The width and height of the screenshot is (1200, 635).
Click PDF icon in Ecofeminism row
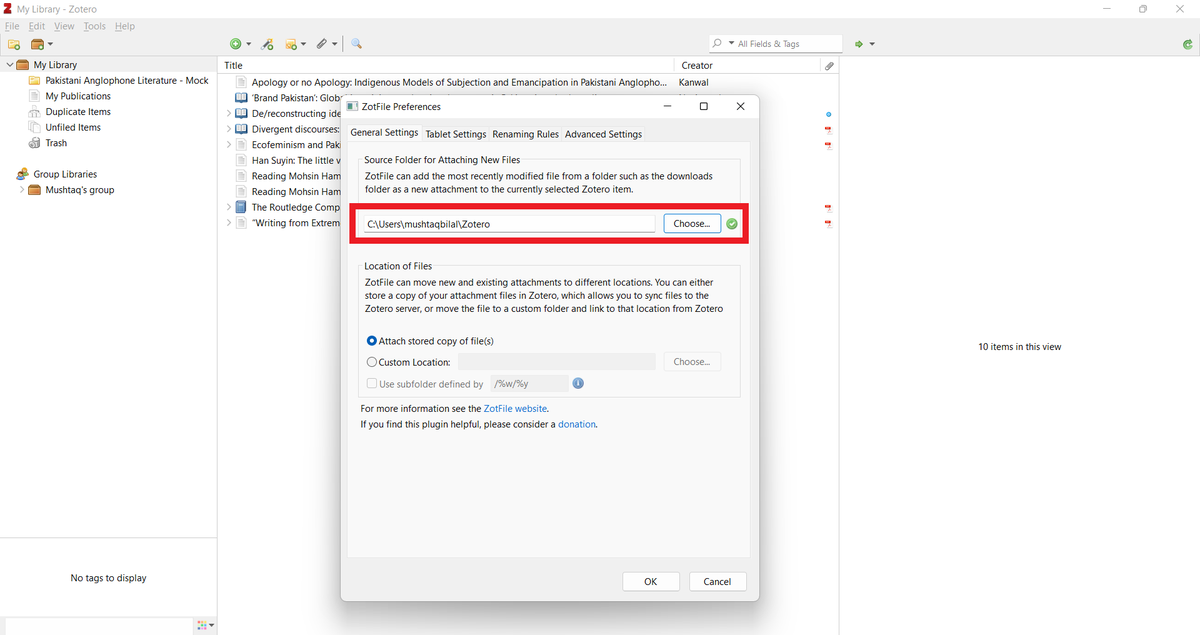click(828, 145)
